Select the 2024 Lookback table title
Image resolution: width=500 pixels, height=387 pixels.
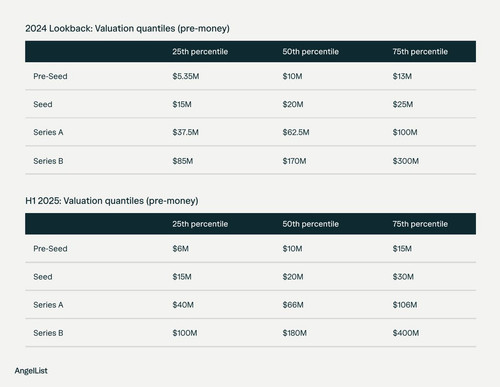(127, 29)
